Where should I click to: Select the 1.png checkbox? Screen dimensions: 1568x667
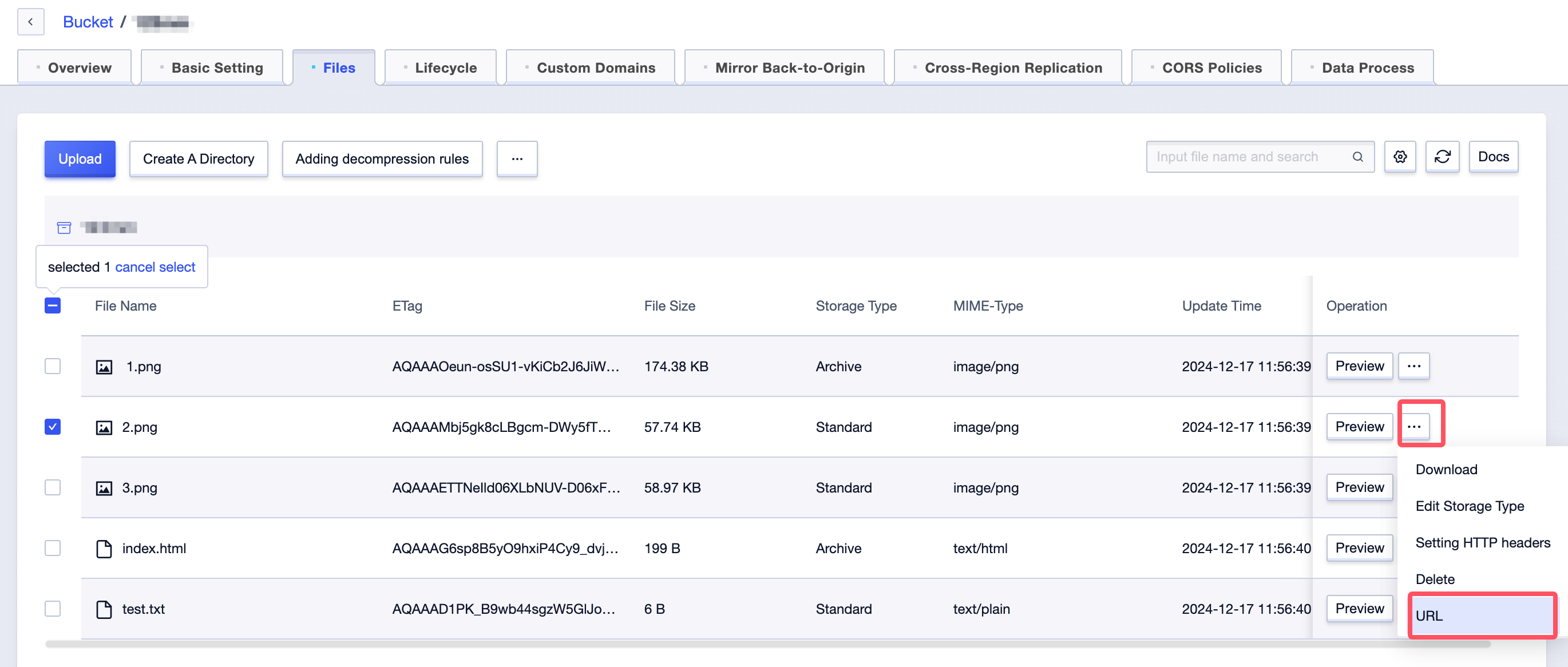53,366
